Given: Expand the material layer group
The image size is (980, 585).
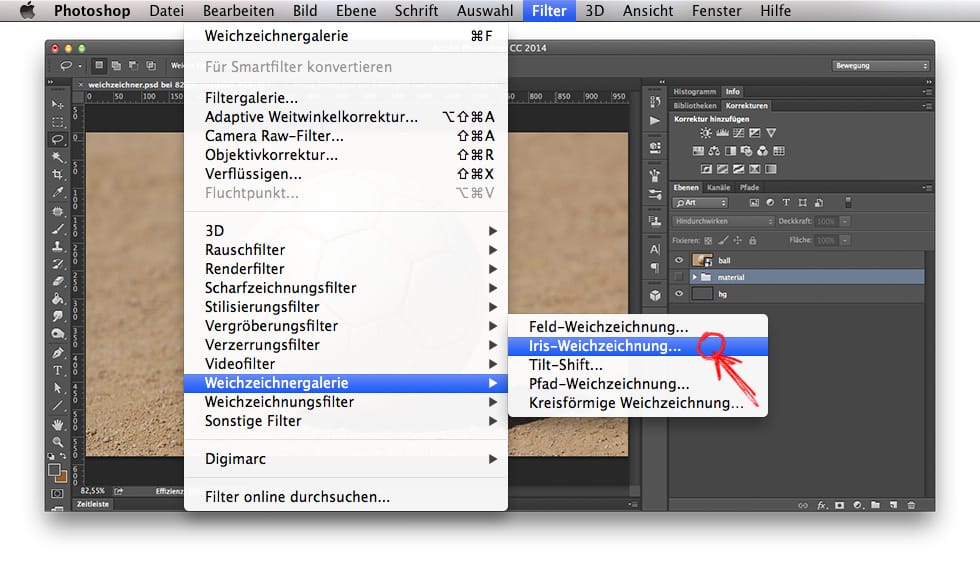Looking at the screenshot, I should point(694,277).
